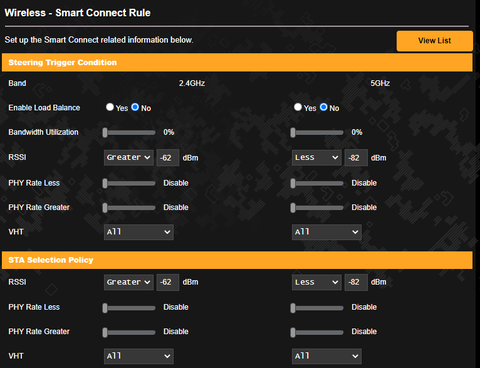Click 5GHz Steering Trigger RSSI -82 field
The width and height of the screenshot is (480, 368).
pos(356,157)
